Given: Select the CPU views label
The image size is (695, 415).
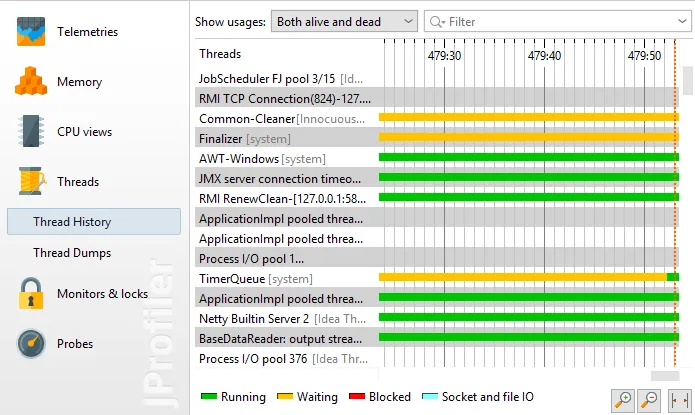Looking at the screenshot, I should click(84, 132).
